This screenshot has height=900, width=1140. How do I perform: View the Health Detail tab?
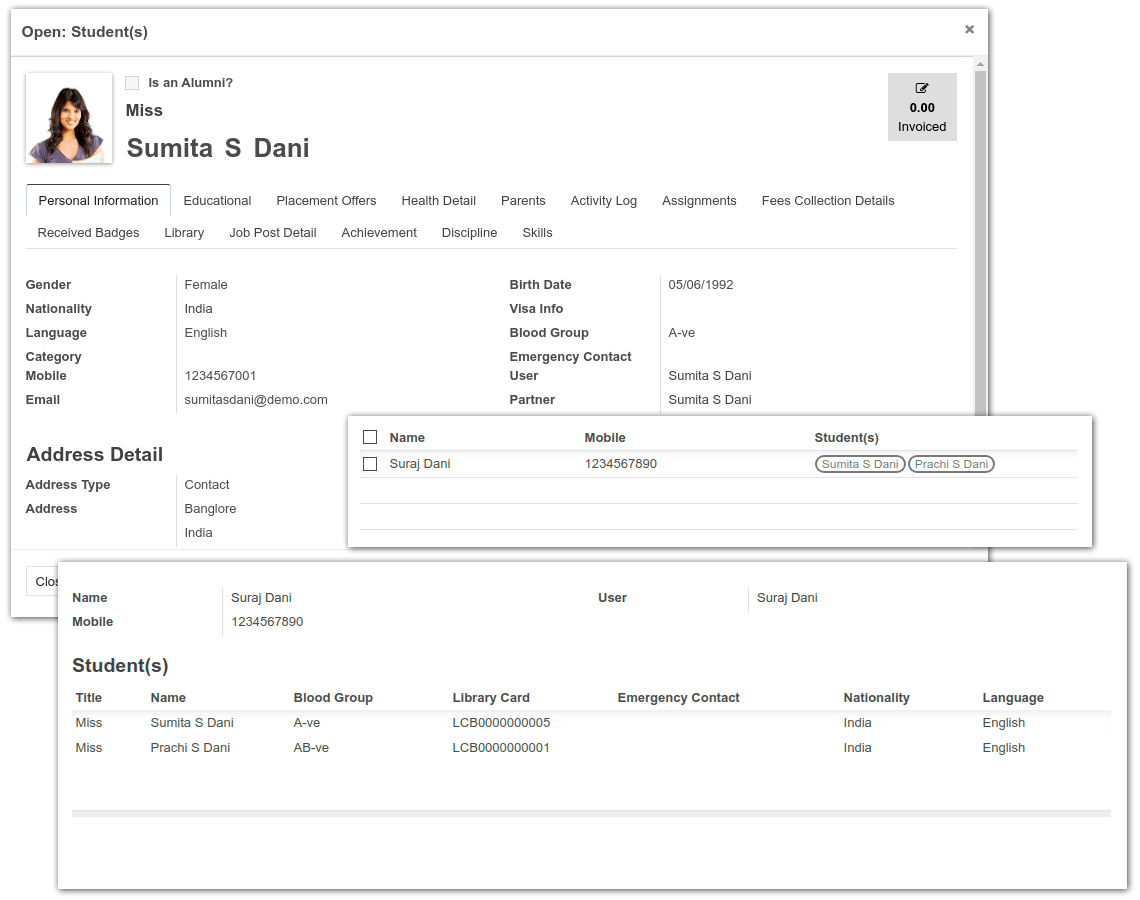click(438, 200)
